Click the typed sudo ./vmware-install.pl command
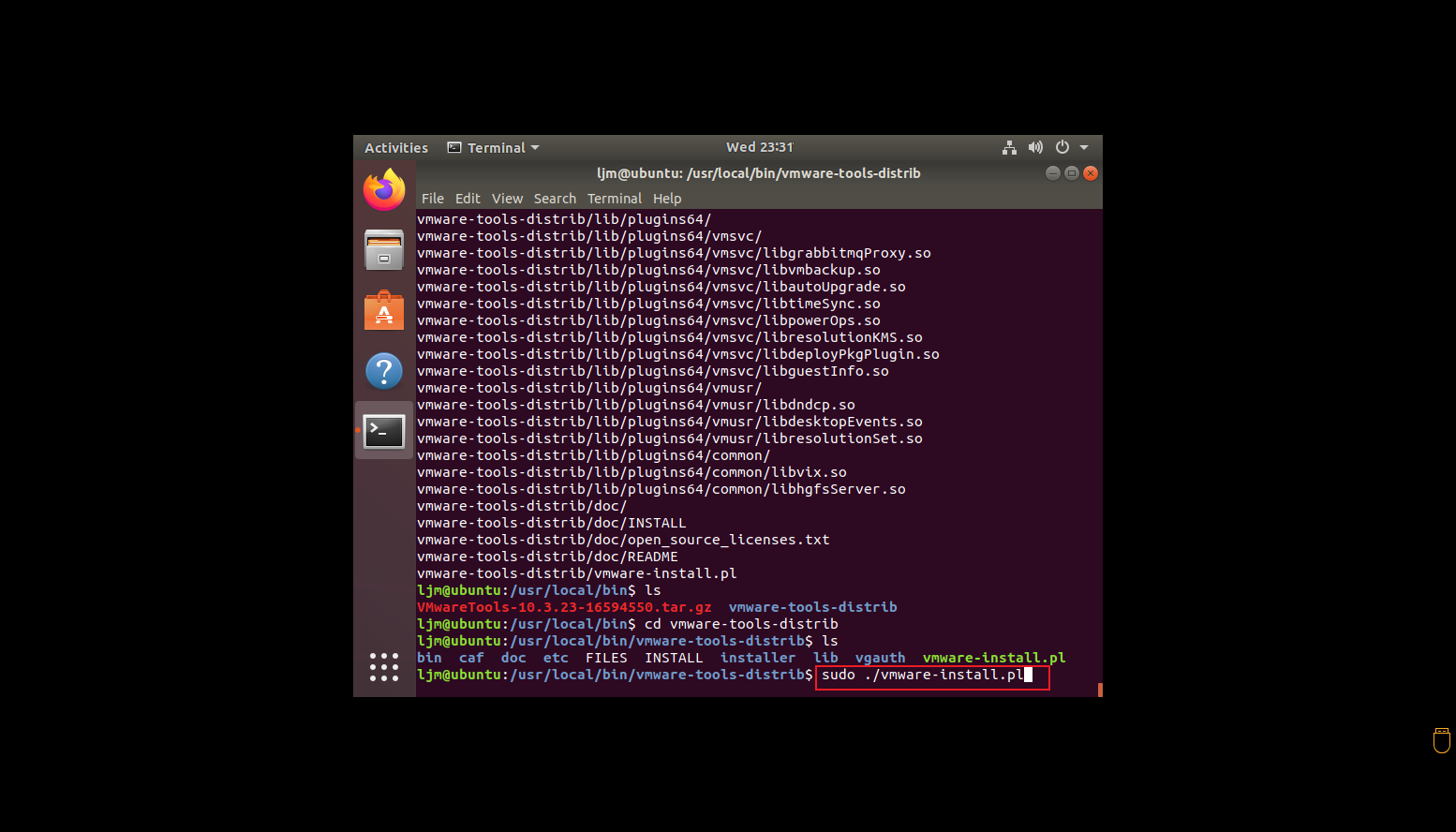Viewport: 1456px width, 832px height. [923, 675]
